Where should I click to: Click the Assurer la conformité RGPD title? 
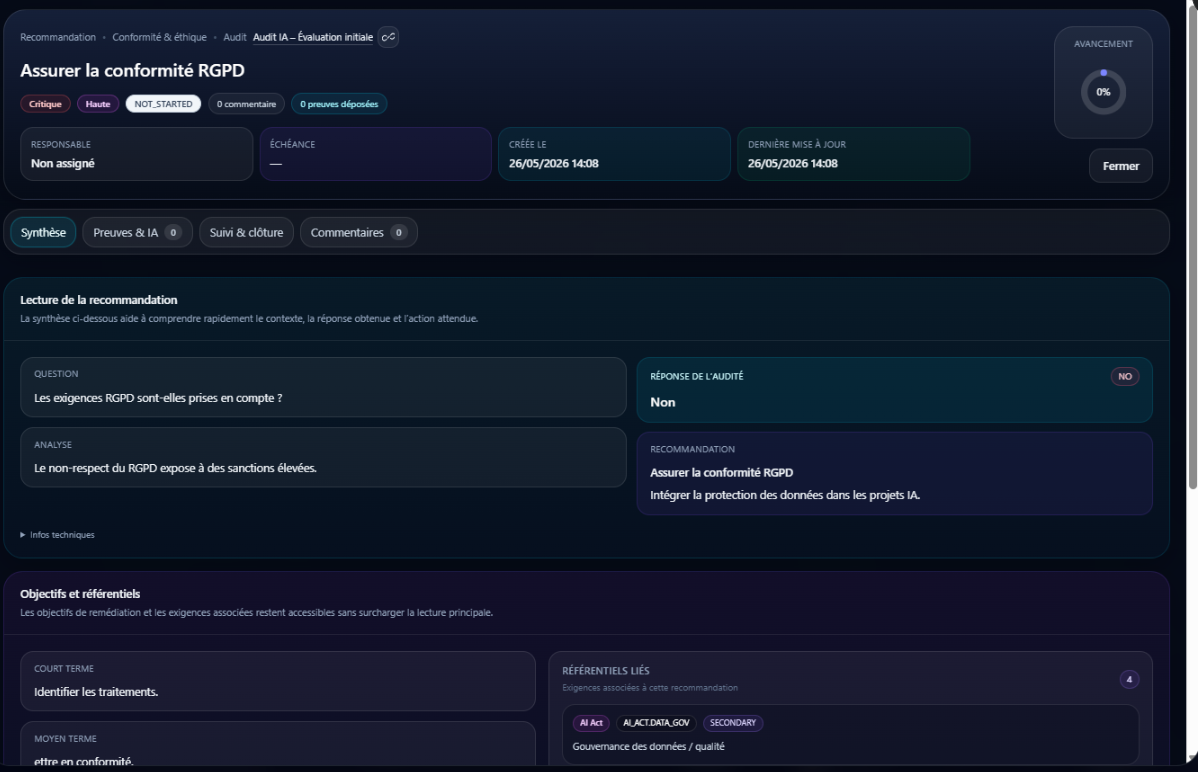coord(132,70)
